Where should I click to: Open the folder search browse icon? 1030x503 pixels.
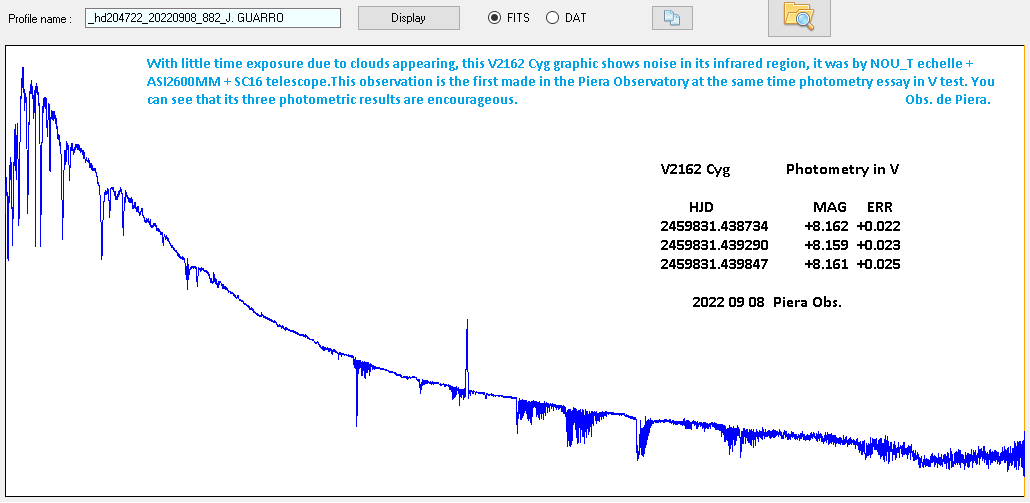[798, 15]
